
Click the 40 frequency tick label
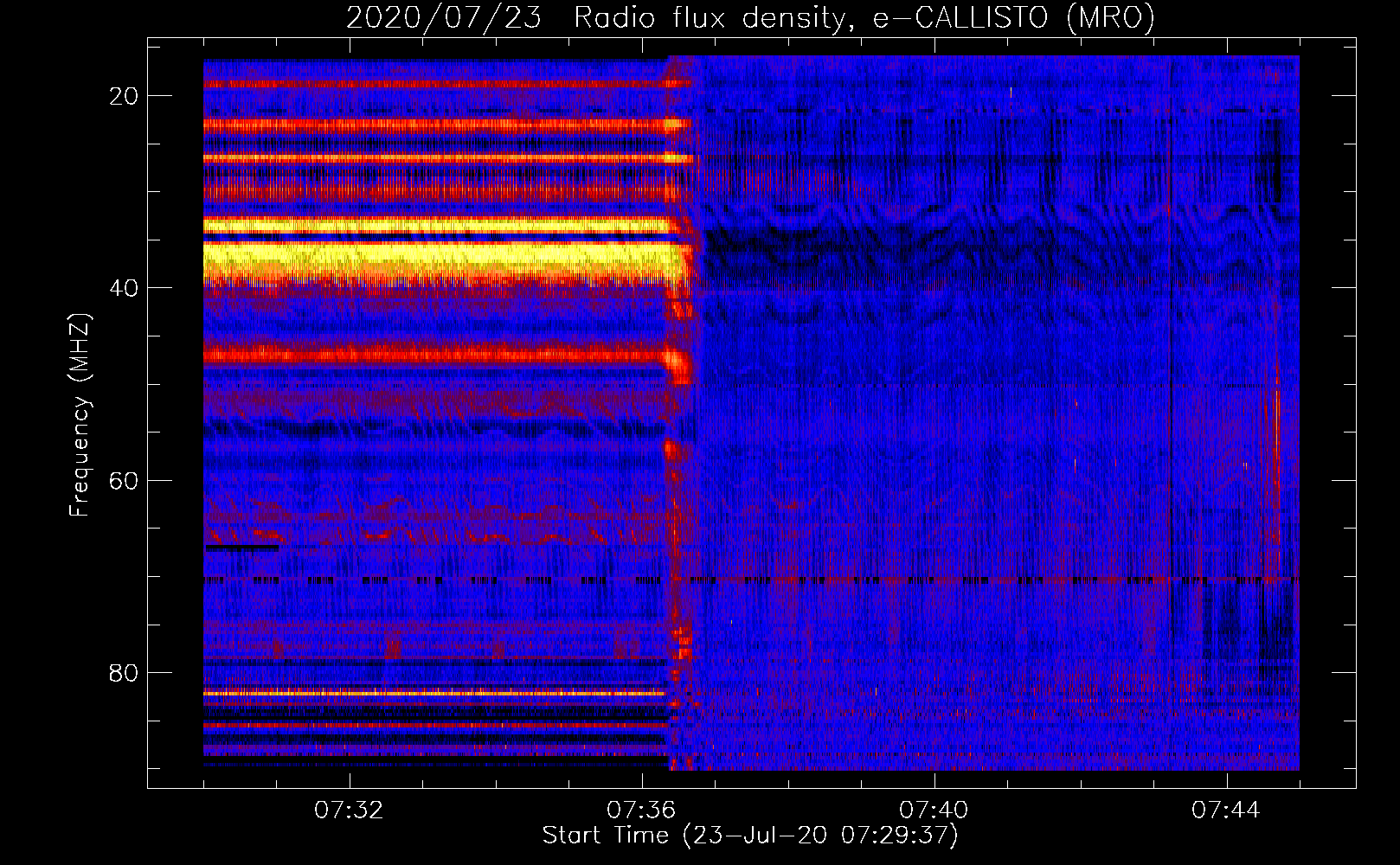click(x=124, y=288)
